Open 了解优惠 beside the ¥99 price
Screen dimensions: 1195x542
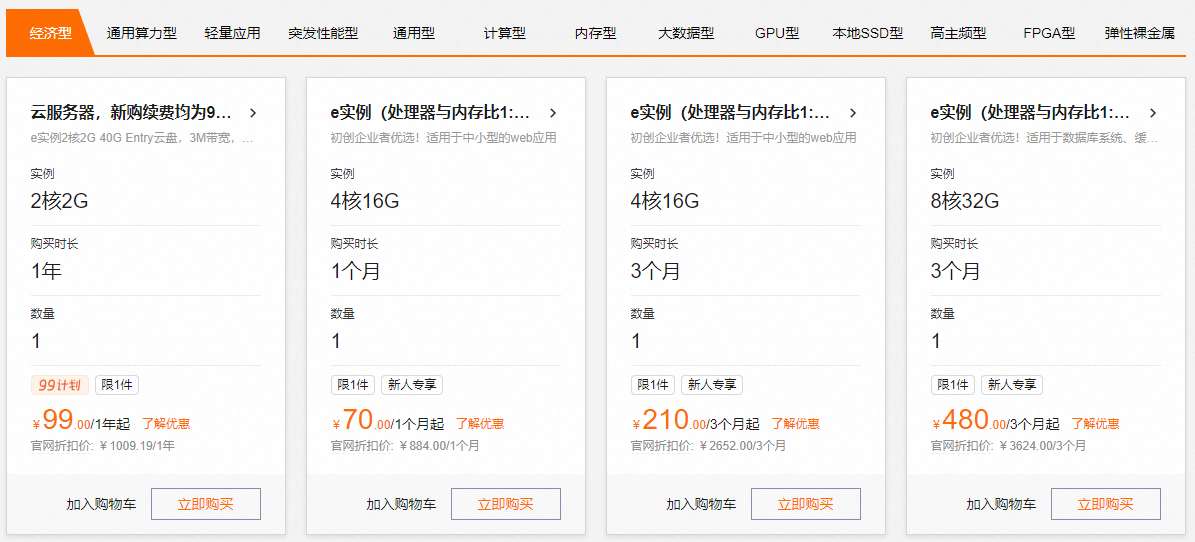166,424
